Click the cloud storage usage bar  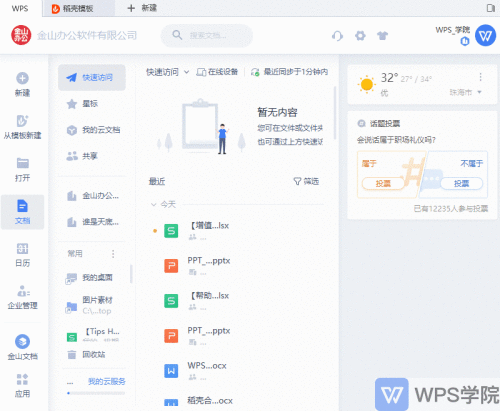point(96,393)
